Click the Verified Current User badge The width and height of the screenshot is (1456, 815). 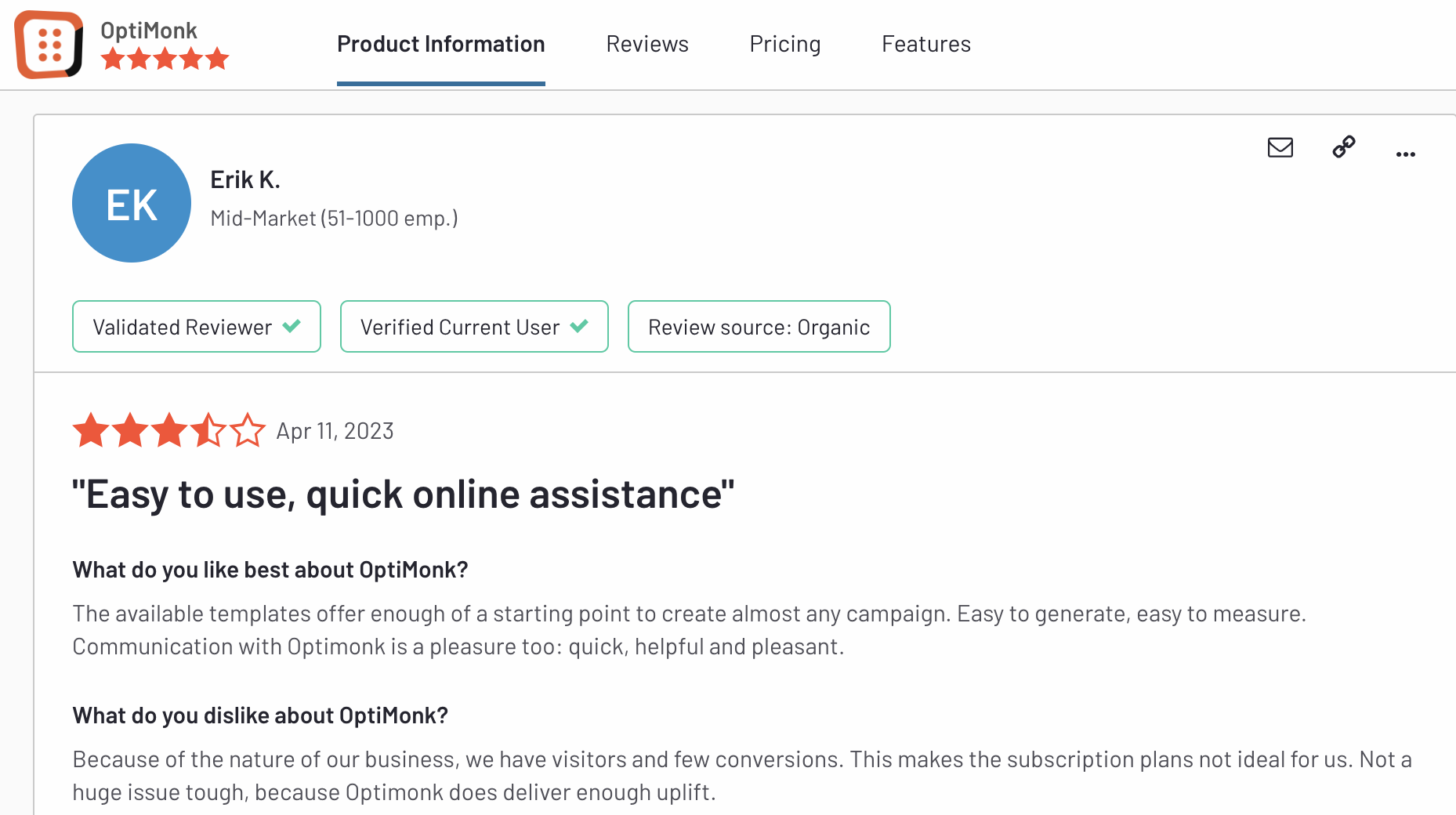click(x=474, y=327)
